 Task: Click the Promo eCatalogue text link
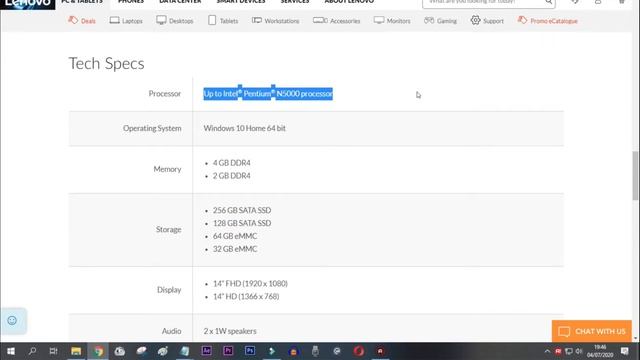tap(554, 21)
